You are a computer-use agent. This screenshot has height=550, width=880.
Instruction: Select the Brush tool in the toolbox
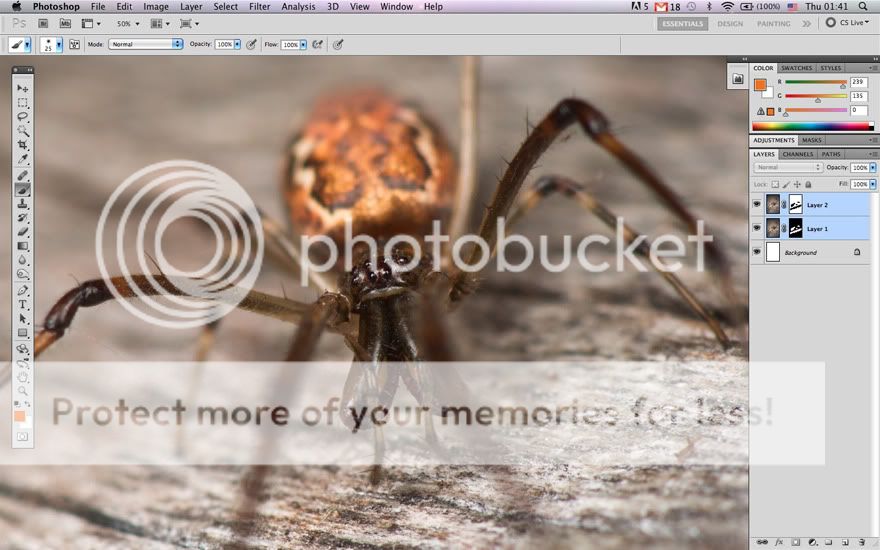point(22,190)
